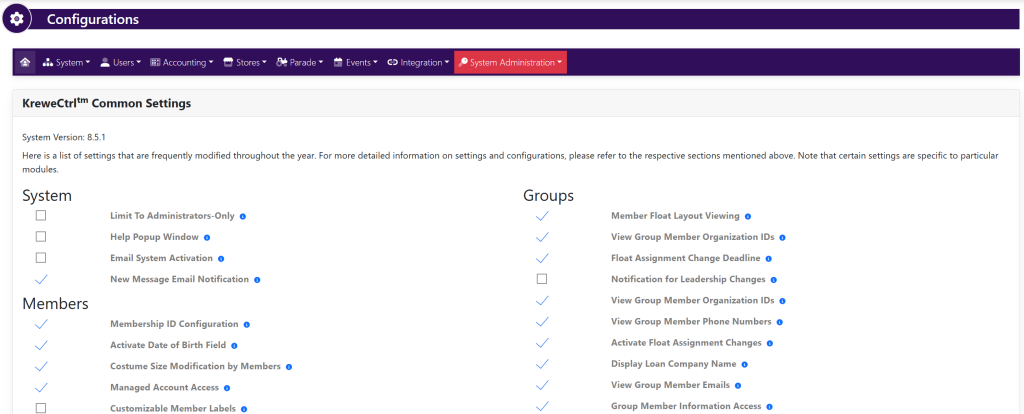Expand the System Administration dropdown
This screenshot has width=1024, height=414.
[x=510, y=62]
